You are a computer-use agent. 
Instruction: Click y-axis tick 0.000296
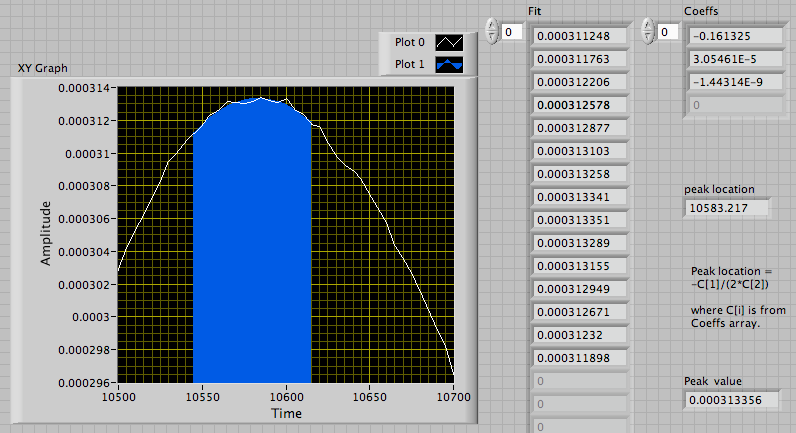[x=84, y=383]
